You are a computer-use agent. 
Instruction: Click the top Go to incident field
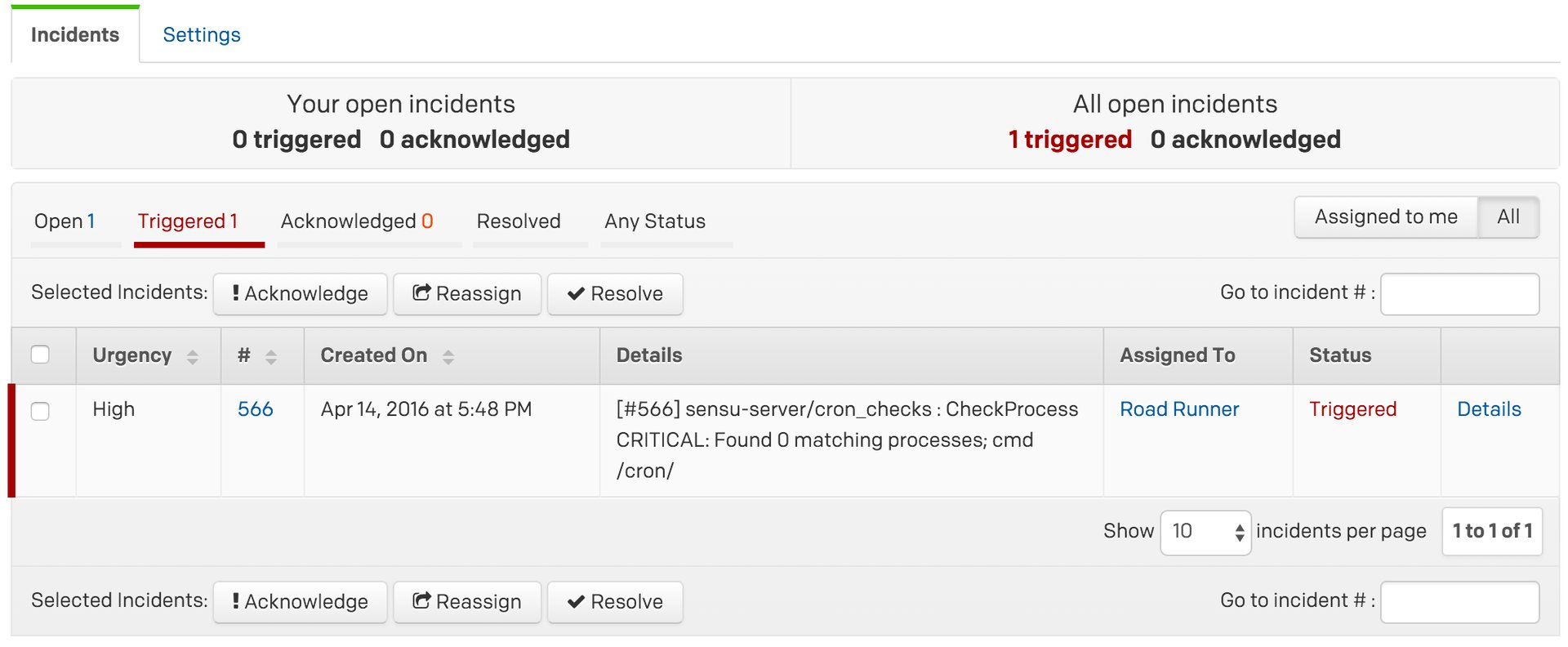[1459, 294]
